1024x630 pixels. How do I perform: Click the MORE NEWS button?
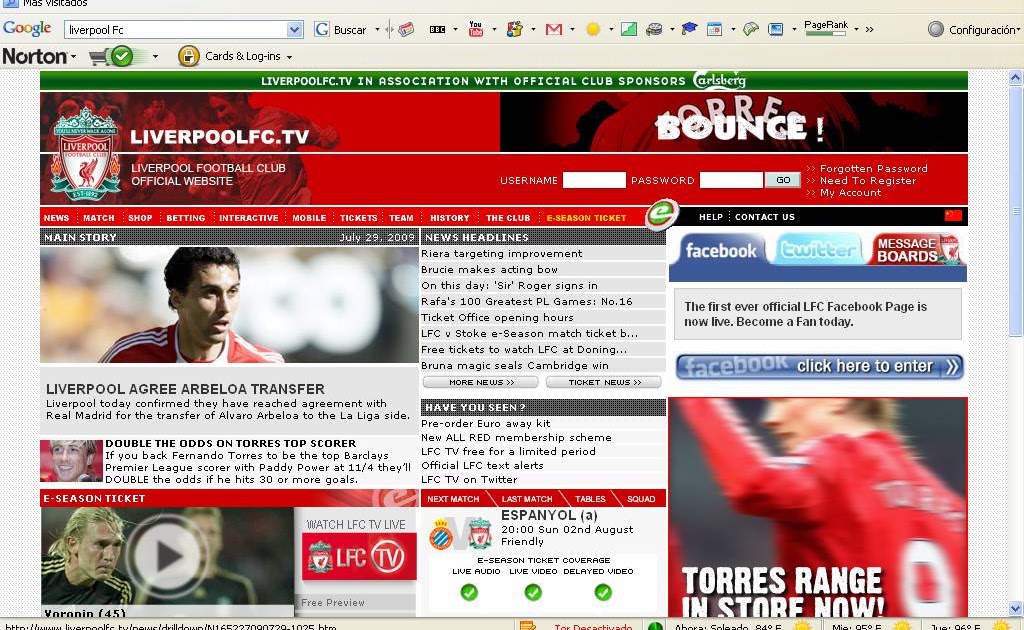(x=481, y=383)
